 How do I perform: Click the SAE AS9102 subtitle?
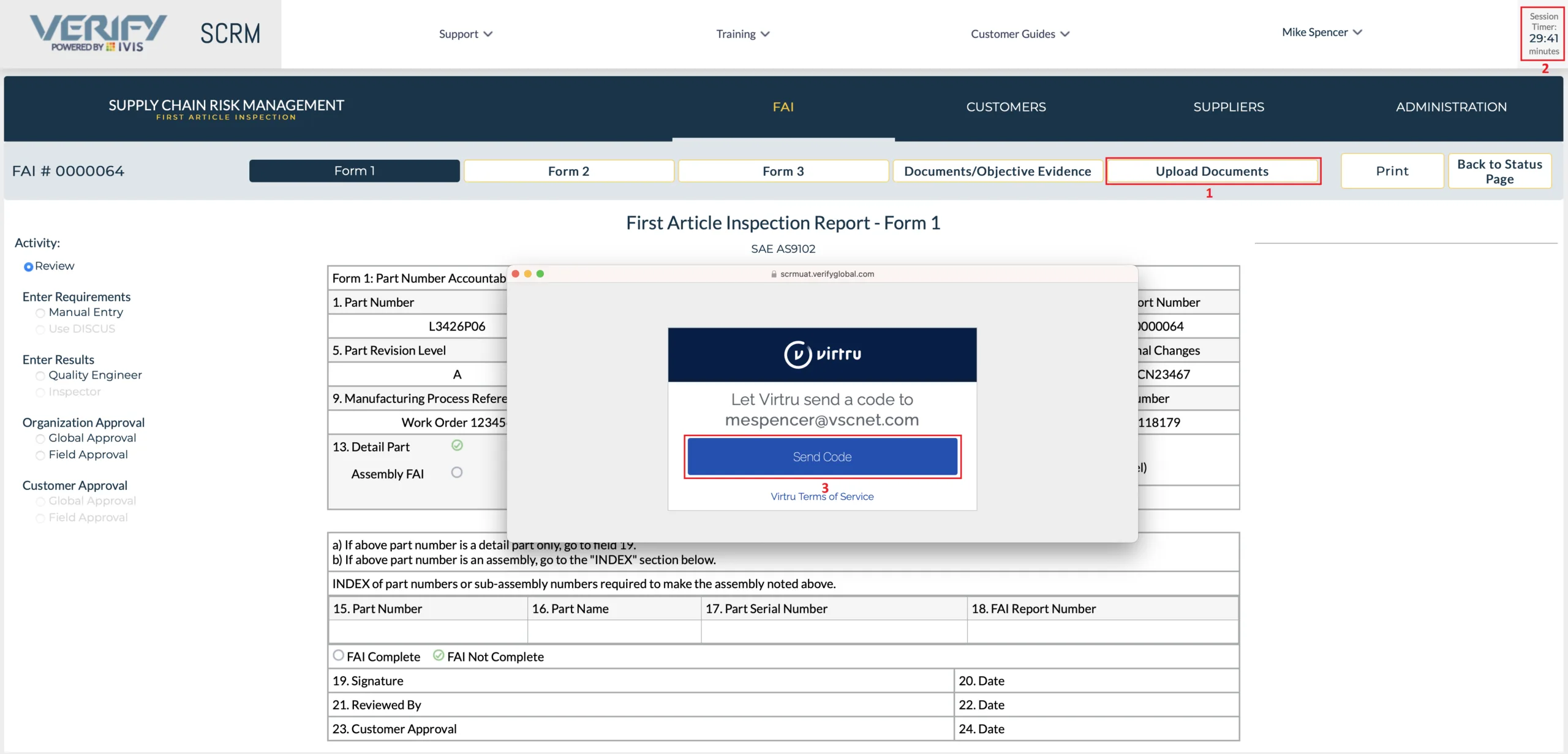(783, 249)
